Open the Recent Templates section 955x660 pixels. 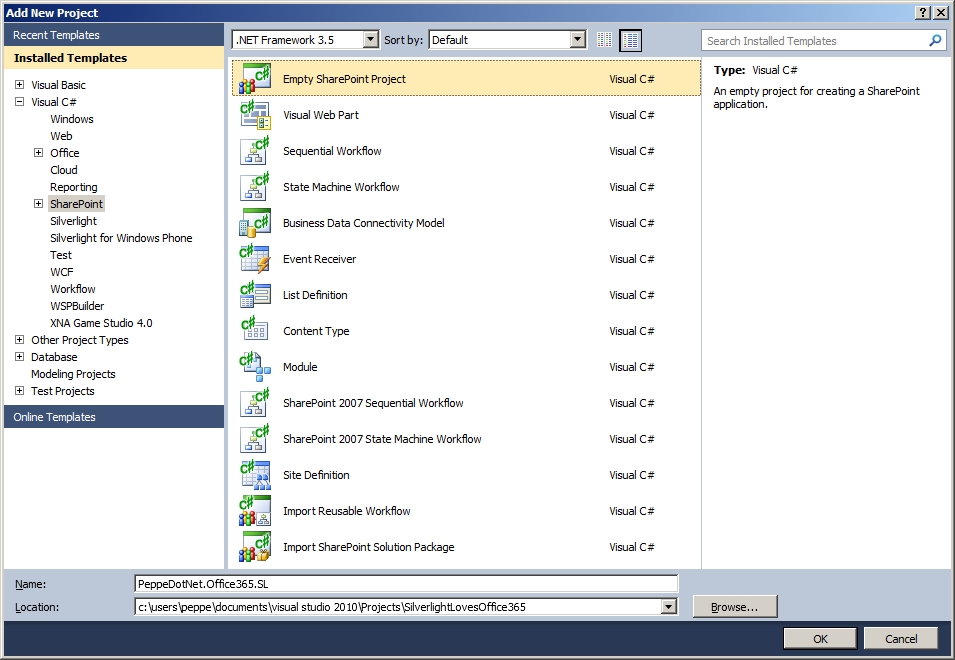(114, 35)
